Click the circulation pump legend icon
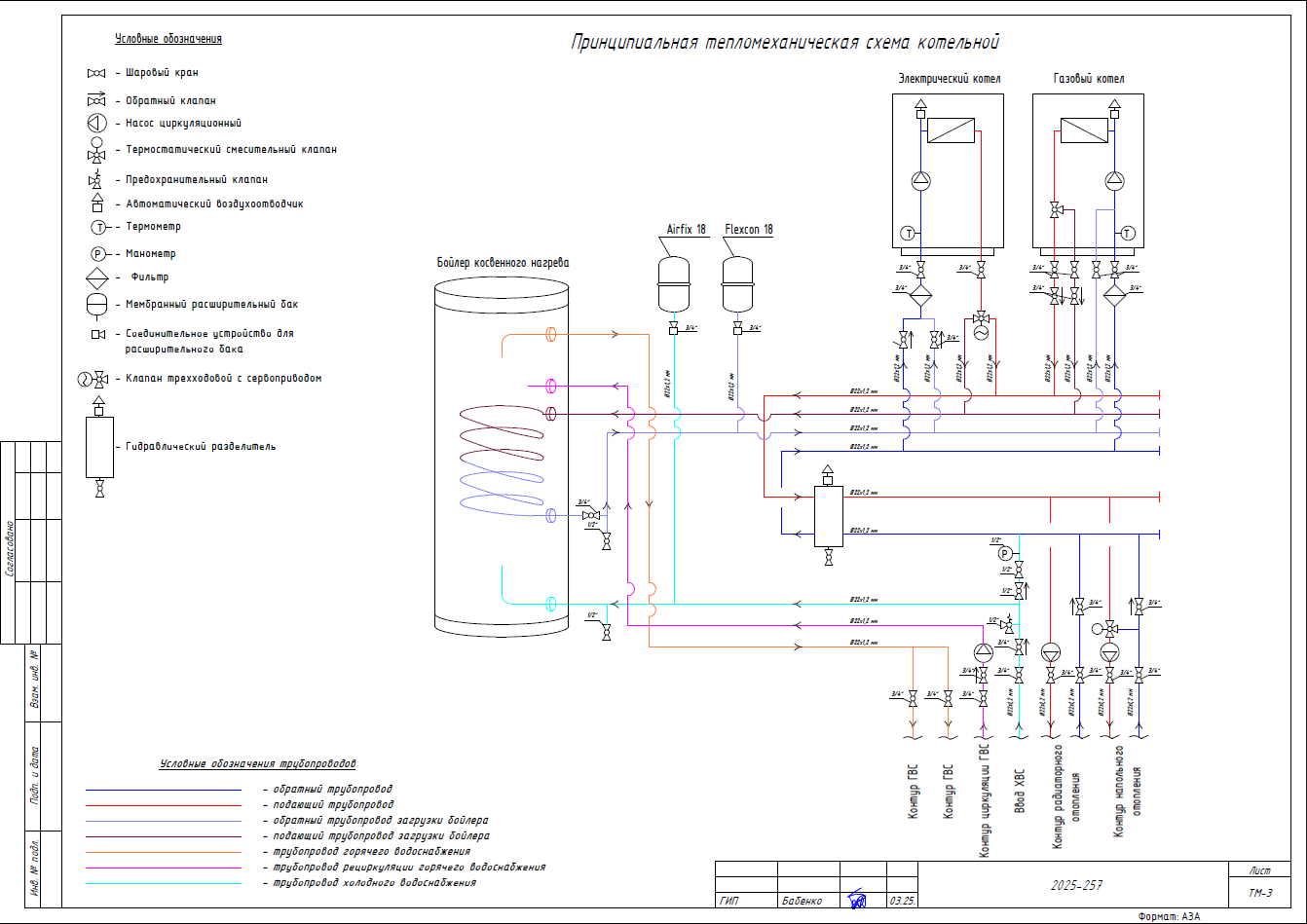Screen dimensions: 1307x924 pos(96,124)
